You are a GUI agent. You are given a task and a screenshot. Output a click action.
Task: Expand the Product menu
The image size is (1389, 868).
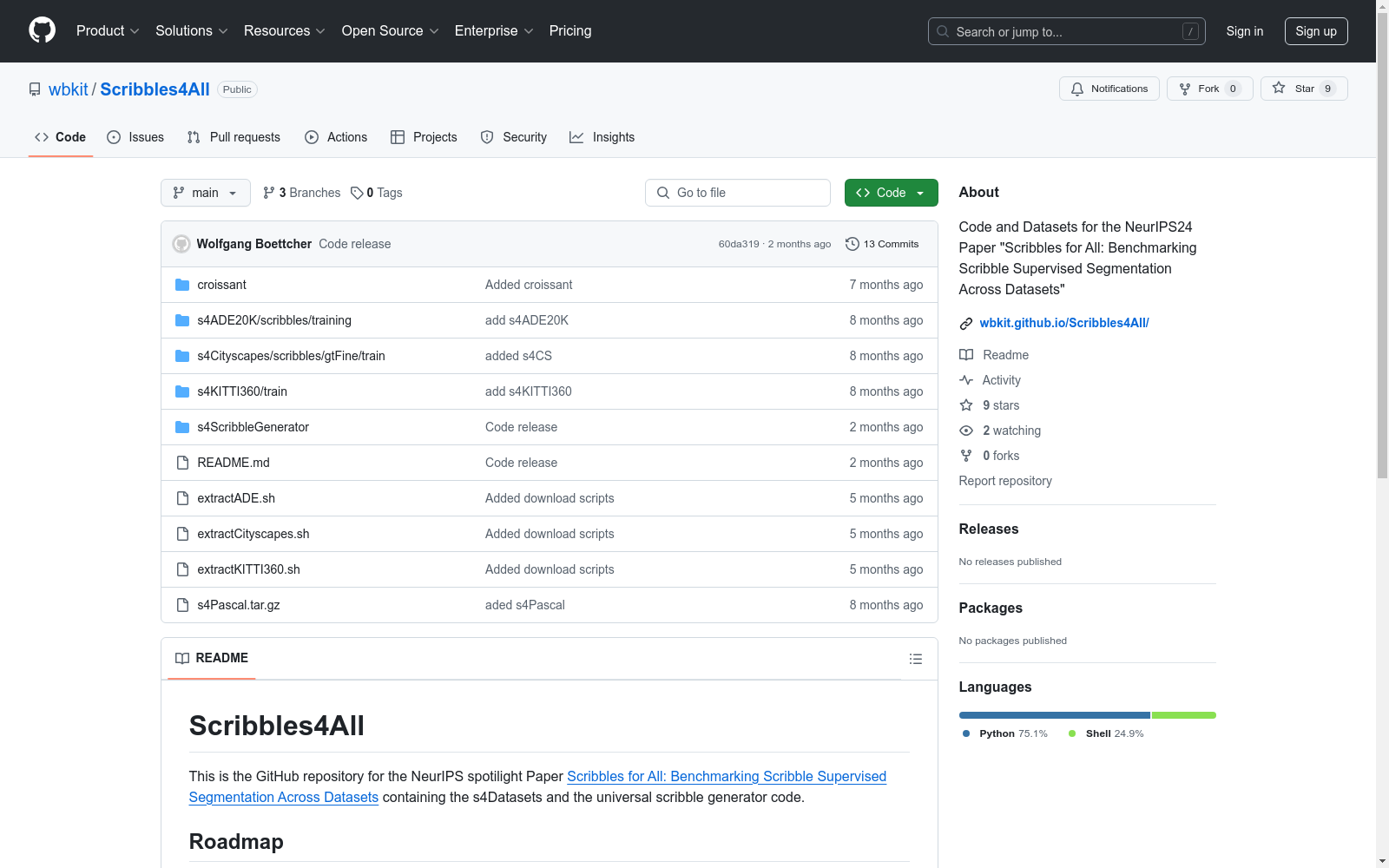108,31
